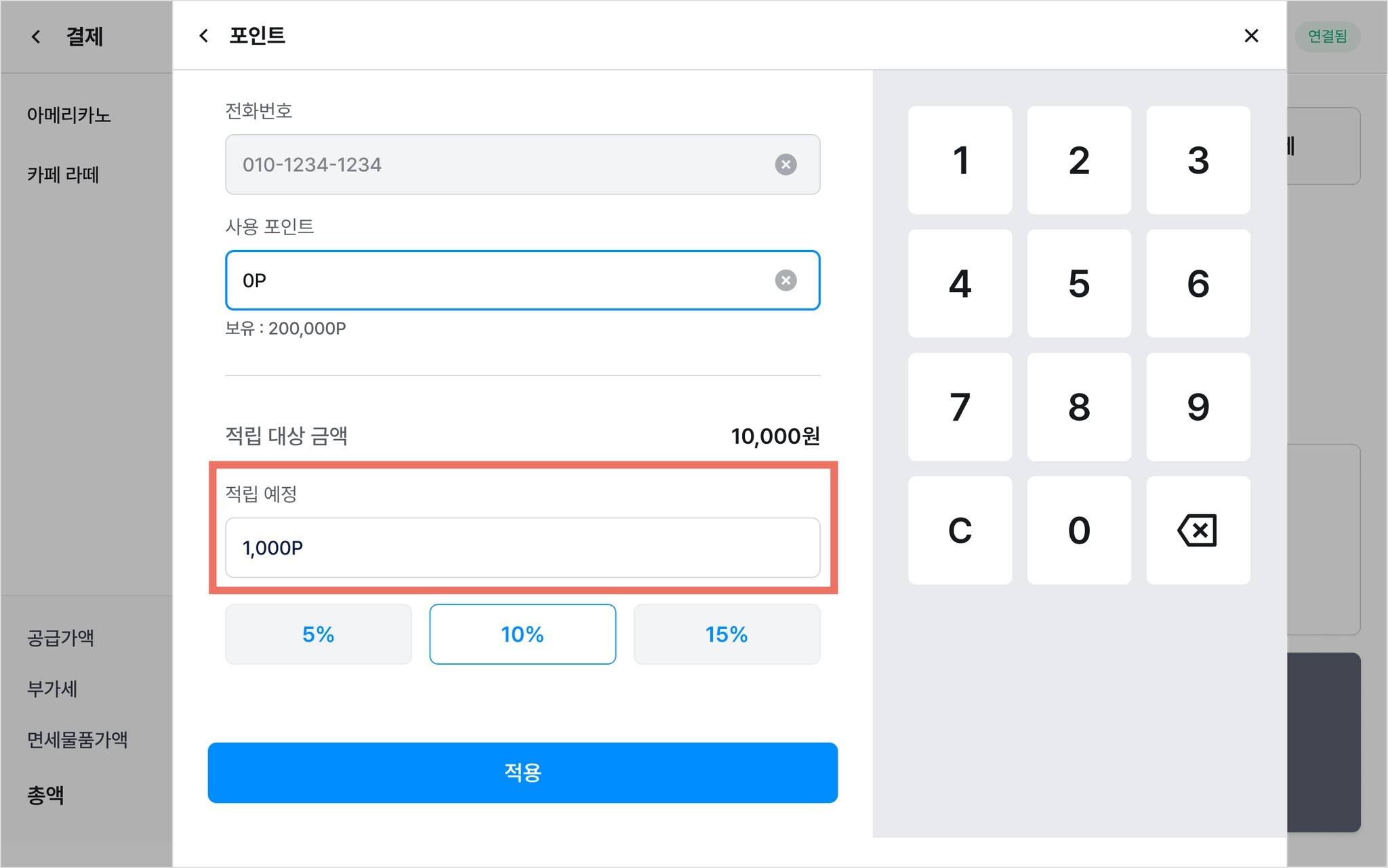1388x868 pixels.
Task: Tap number 3 on the keypad
Action: point(1198,160)
